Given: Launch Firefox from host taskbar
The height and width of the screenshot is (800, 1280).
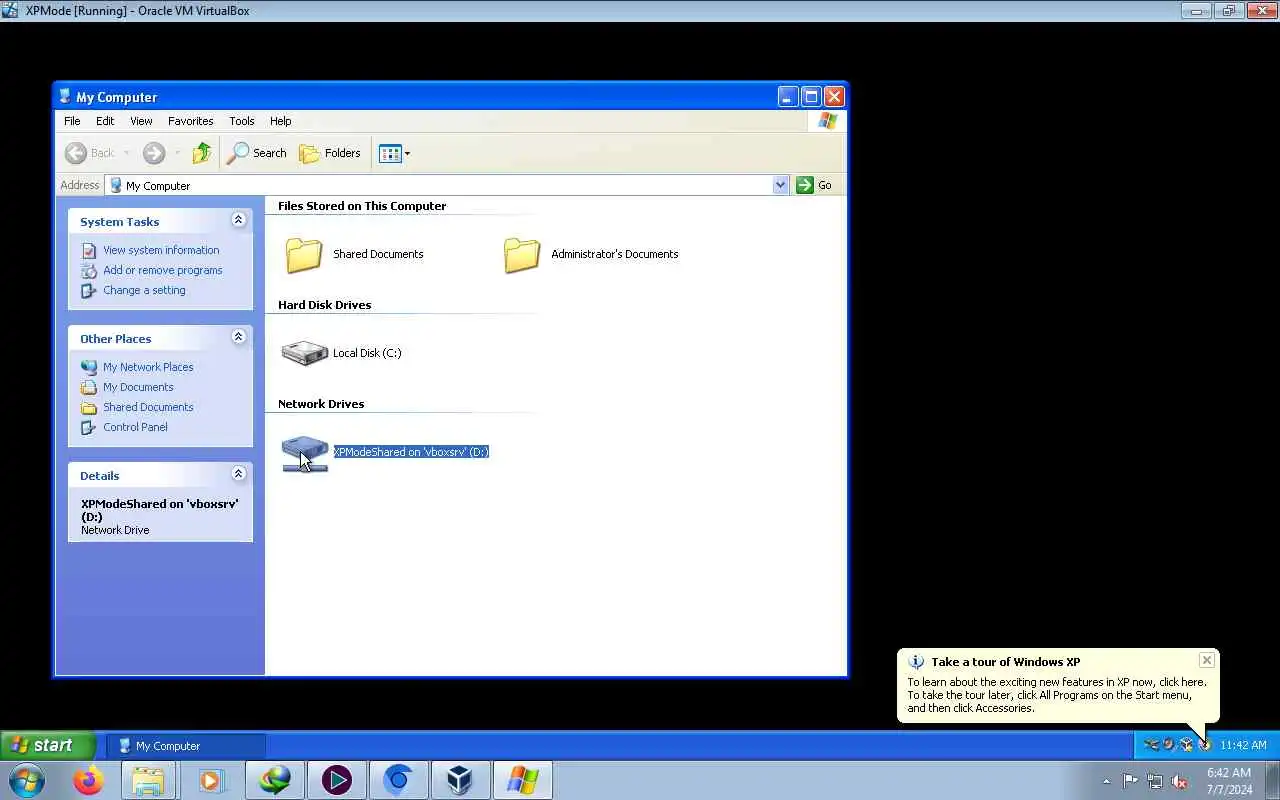Looking at the screenshot, I should tap(88, 780).
